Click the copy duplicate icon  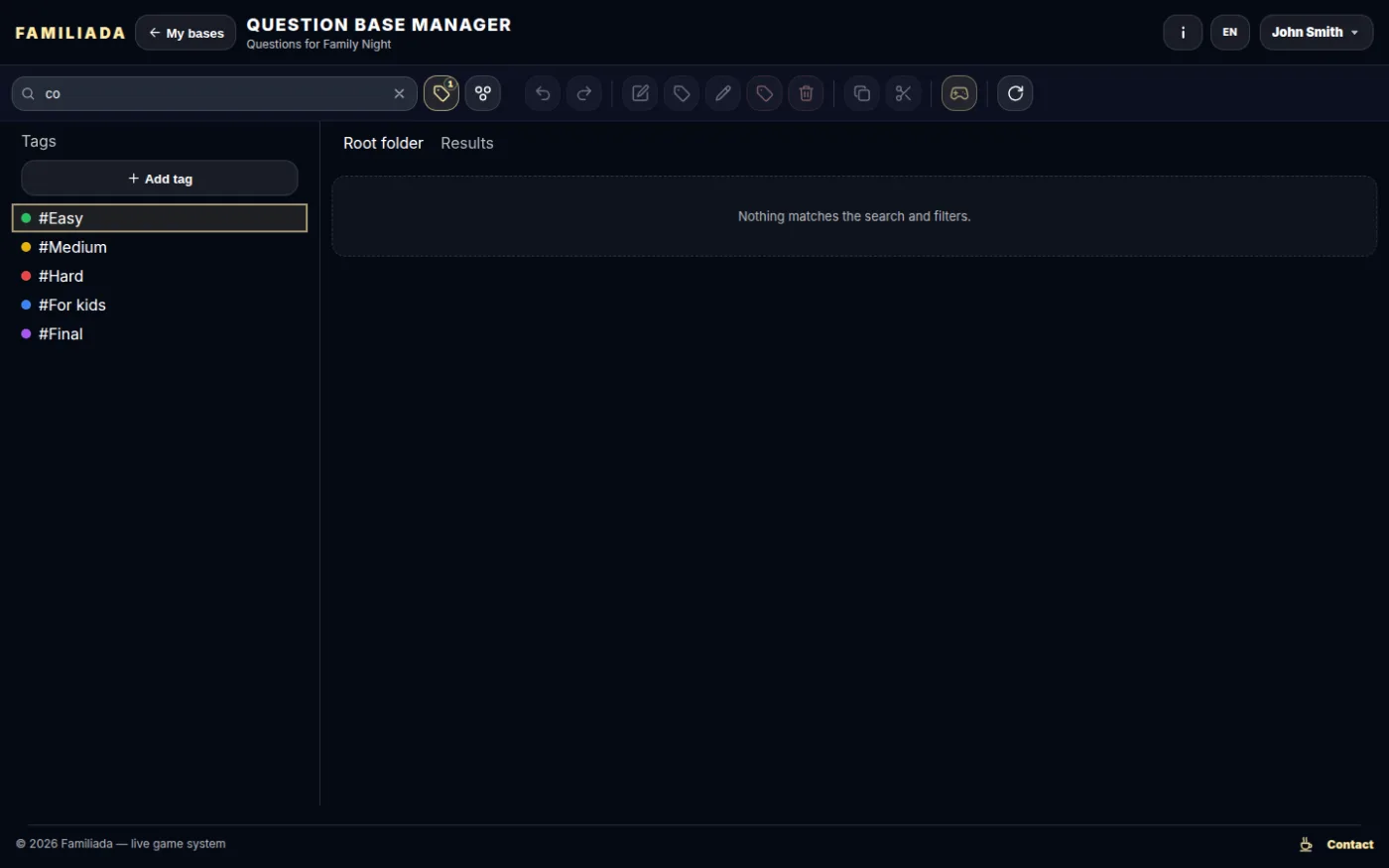(862, 93)
